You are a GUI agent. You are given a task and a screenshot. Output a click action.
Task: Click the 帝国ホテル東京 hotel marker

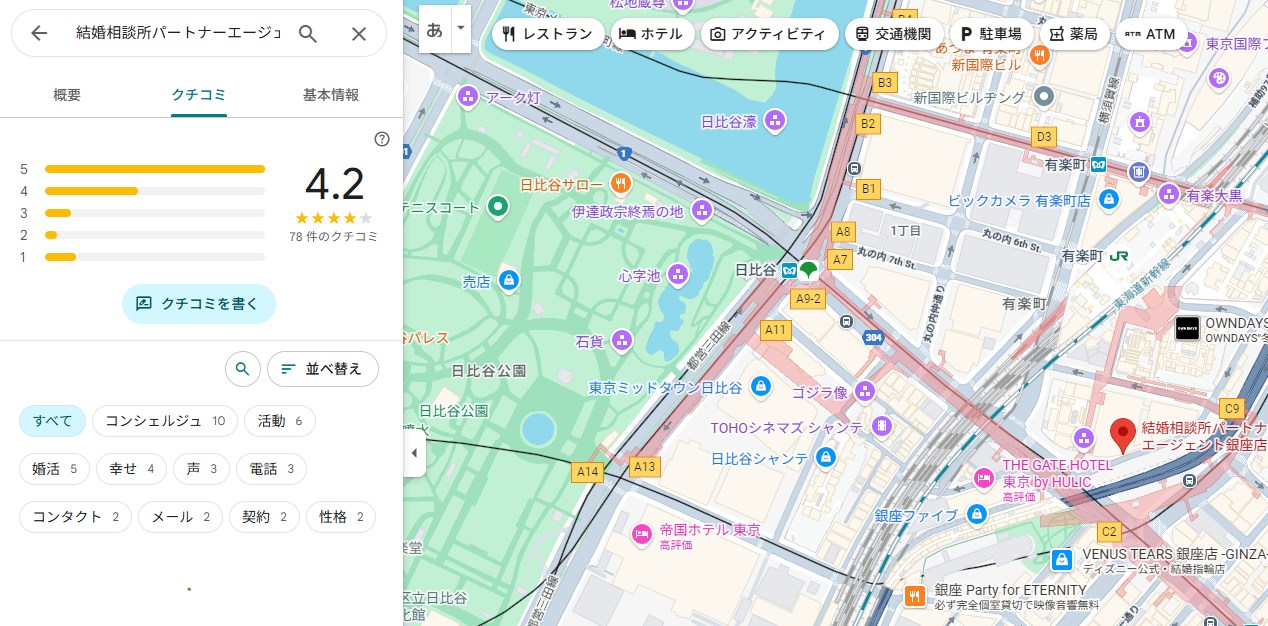point(641,535)
